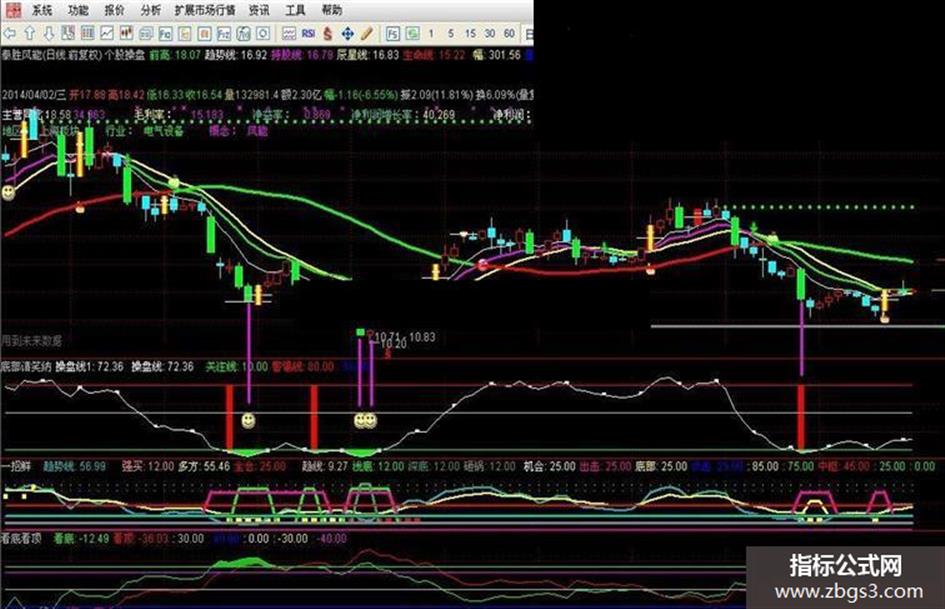Click the circle O toolbar icon

click(x=262, y=34)
